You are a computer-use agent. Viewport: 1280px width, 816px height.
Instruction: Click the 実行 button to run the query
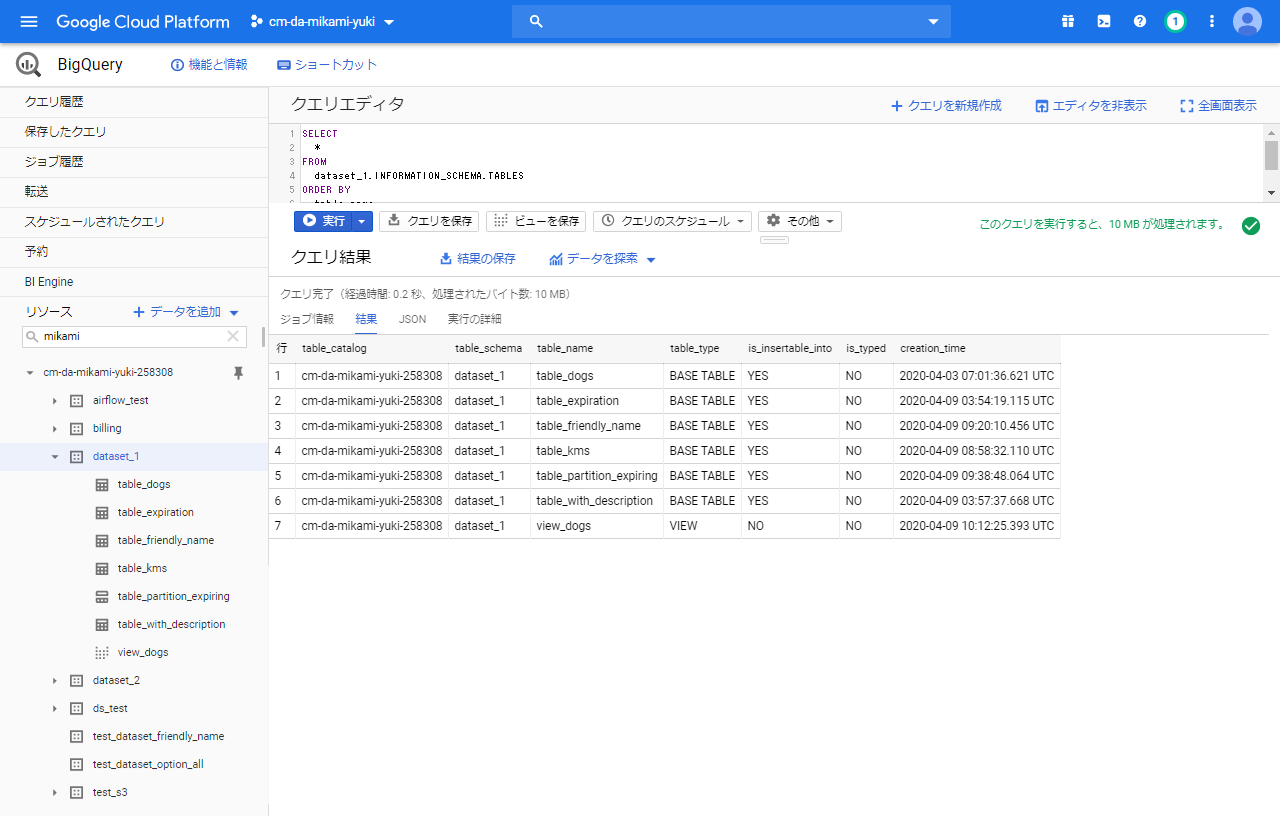pos(325,220)
